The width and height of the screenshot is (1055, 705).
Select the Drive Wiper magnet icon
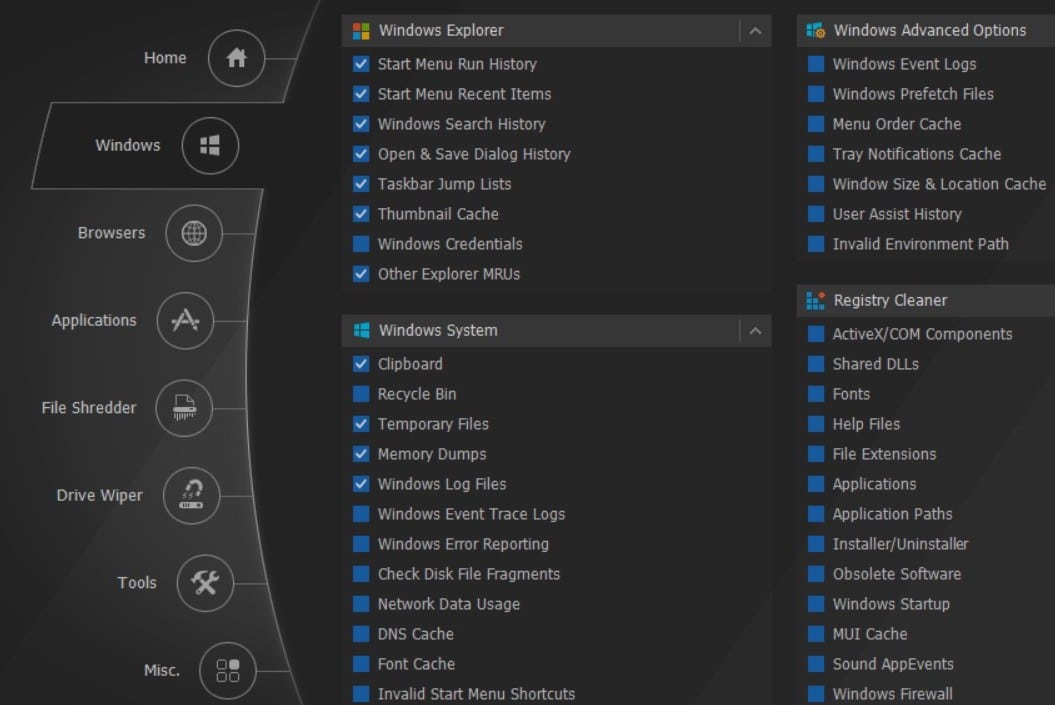pyautogui.click(x=191, y=495)
